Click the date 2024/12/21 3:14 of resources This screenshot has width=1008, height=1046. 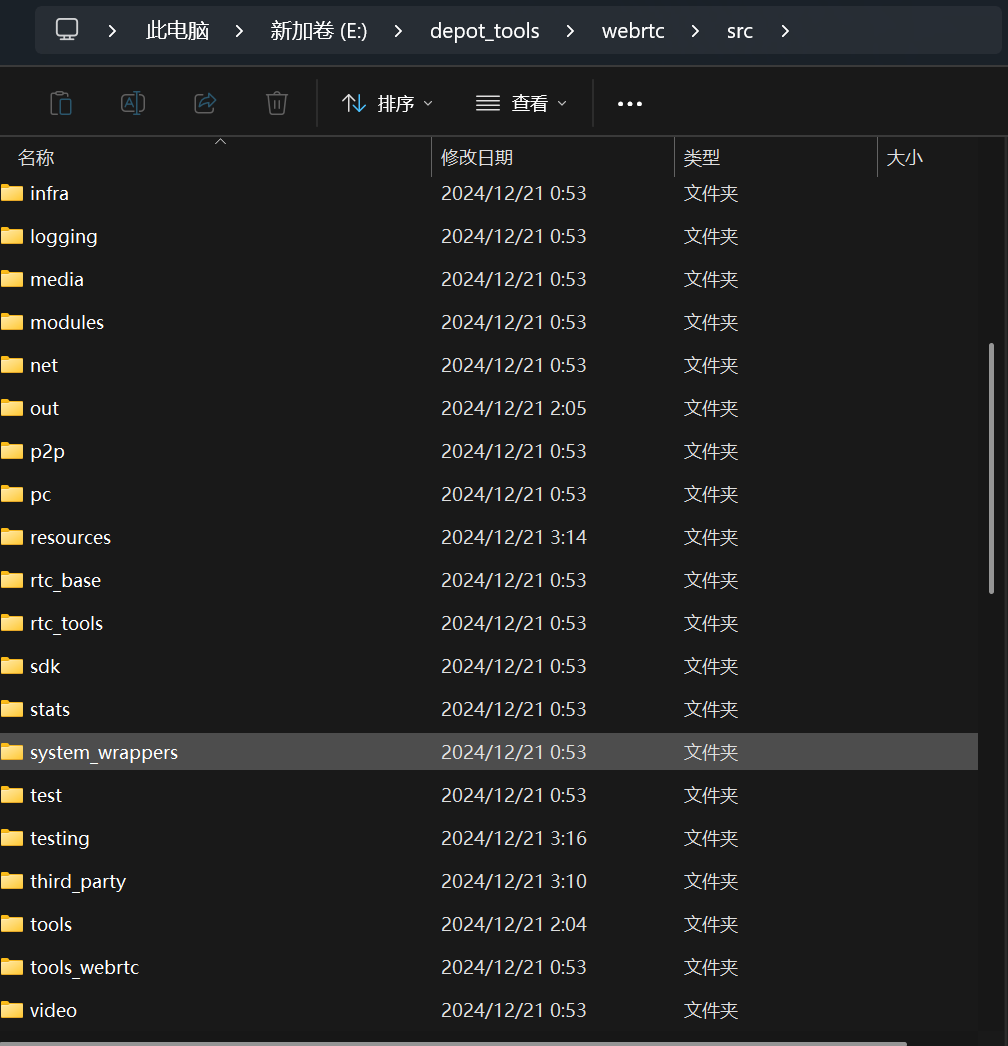pos(514,537)
